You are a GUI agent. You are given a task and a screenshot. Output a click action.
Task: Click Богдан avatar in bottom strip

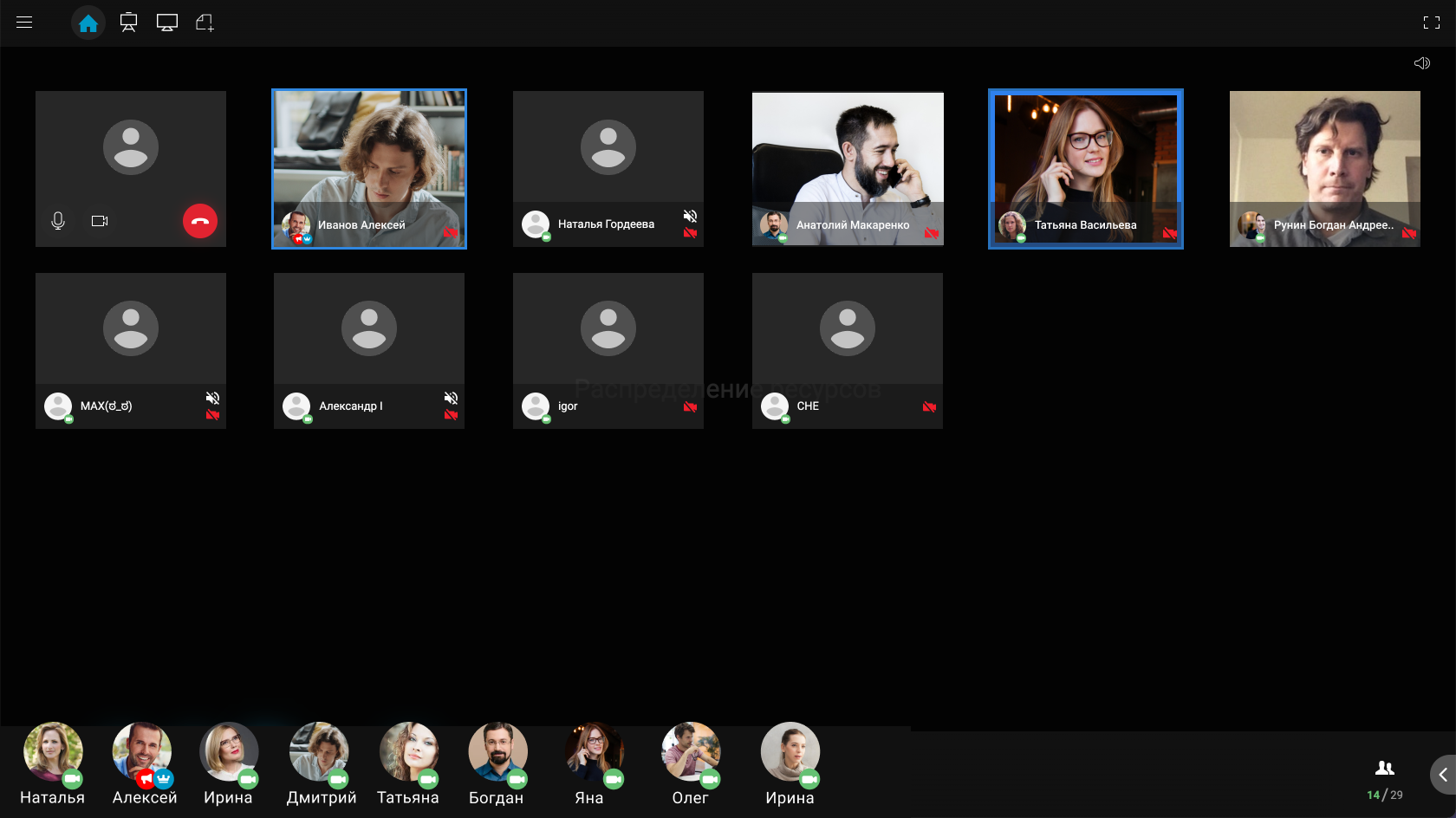pos(497,752)
